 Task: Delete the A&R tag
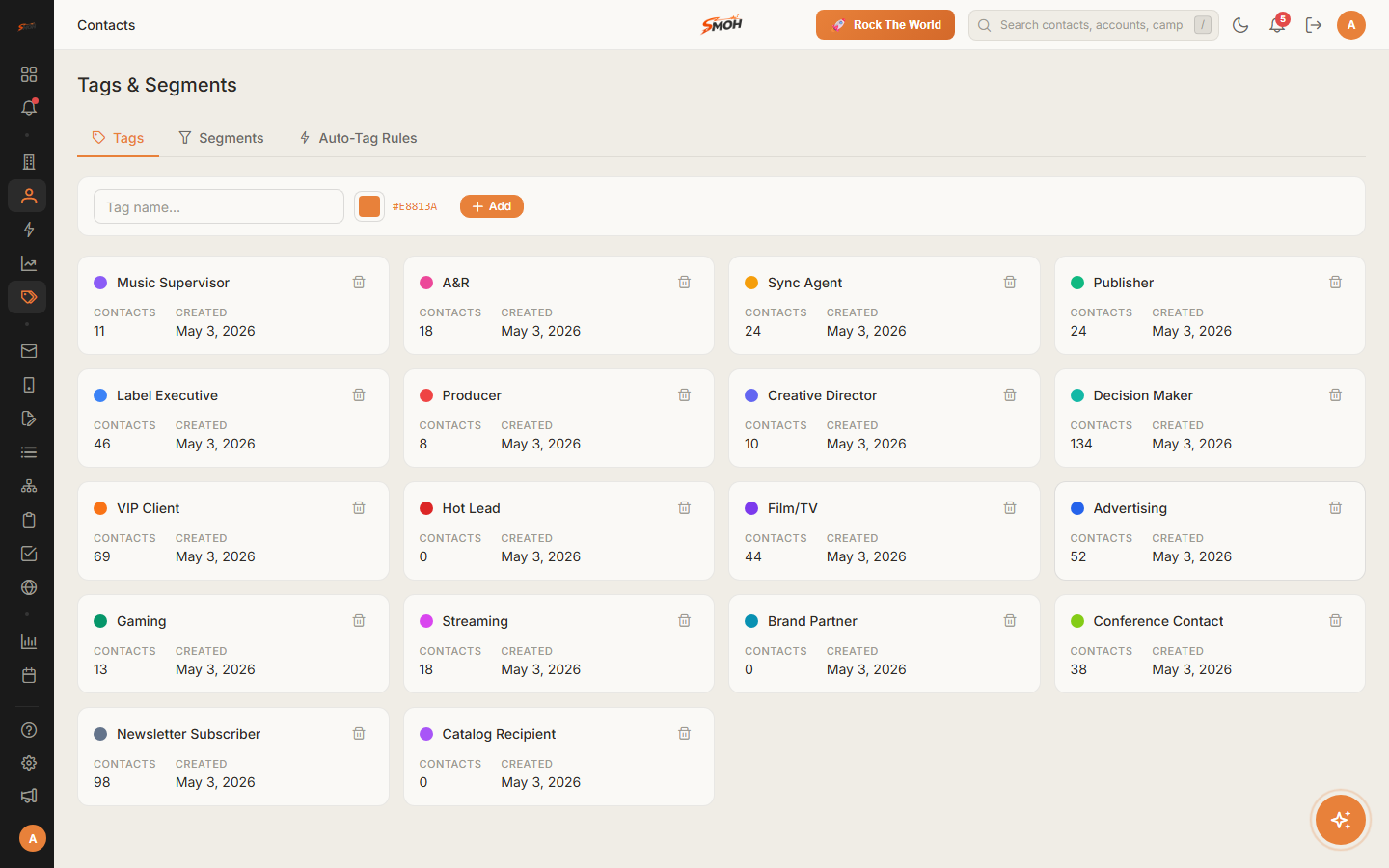pyautogui.click(x=684, y=283)
